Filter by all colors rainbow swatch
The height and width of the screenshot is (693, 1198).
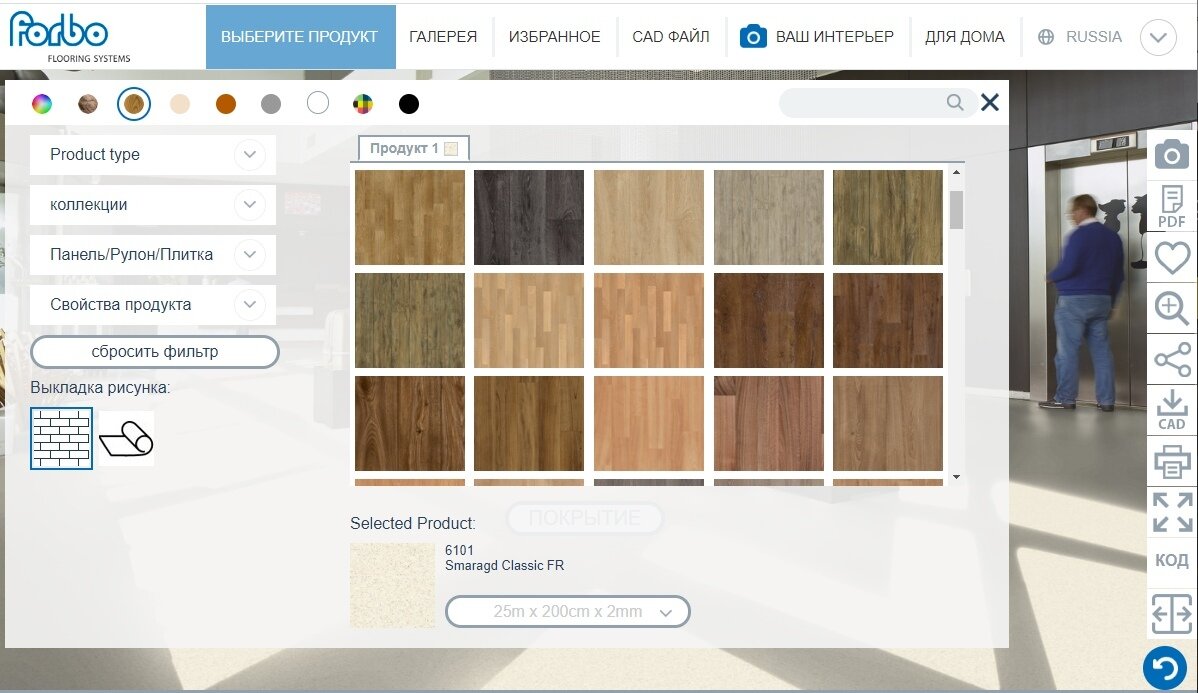pos(42,104)
